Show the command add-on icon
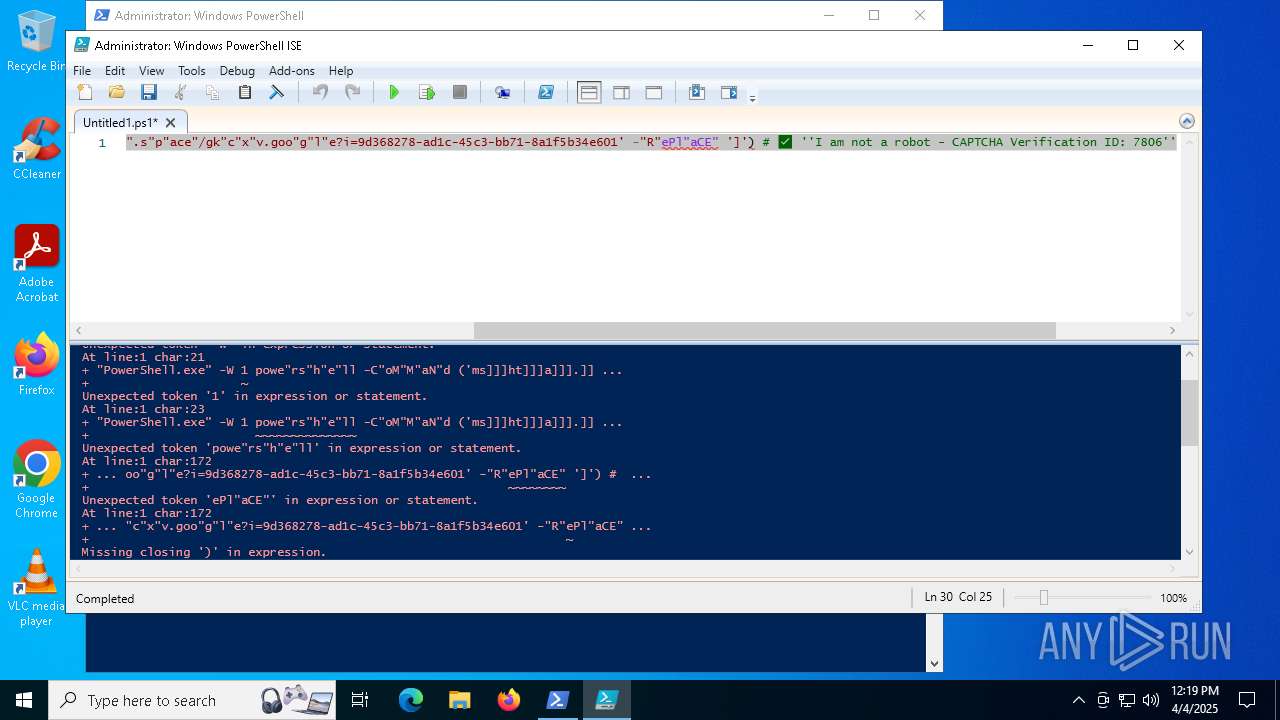Screen dimensions: 1280x720 [729, 92]
